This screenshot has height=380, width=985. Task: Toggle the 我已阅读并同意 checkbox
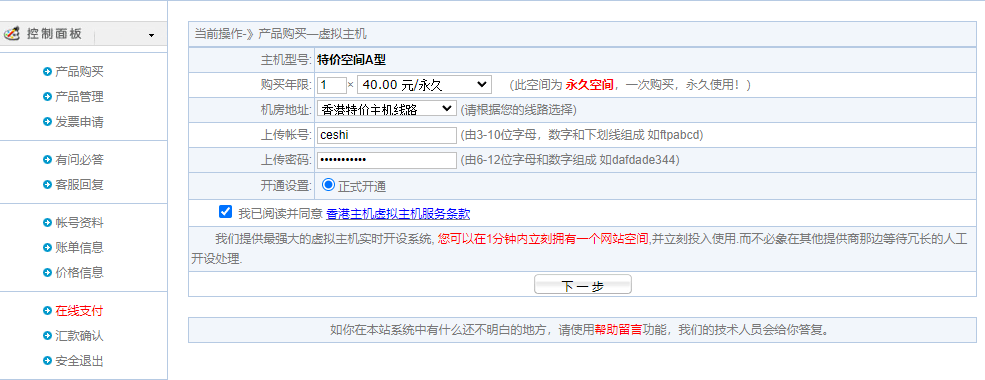(226, 212)
